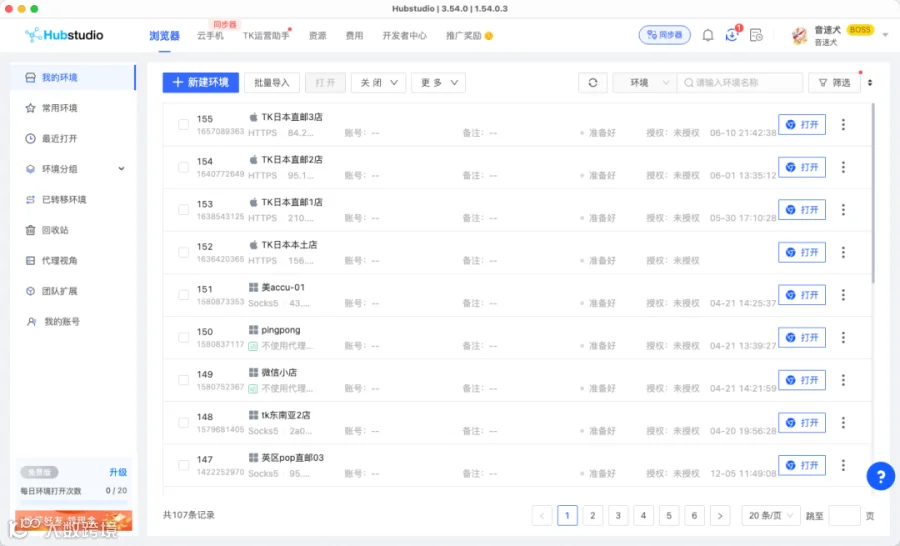Click the 同步器 button in header
This screenshot has width=900, height=546.
665,35
